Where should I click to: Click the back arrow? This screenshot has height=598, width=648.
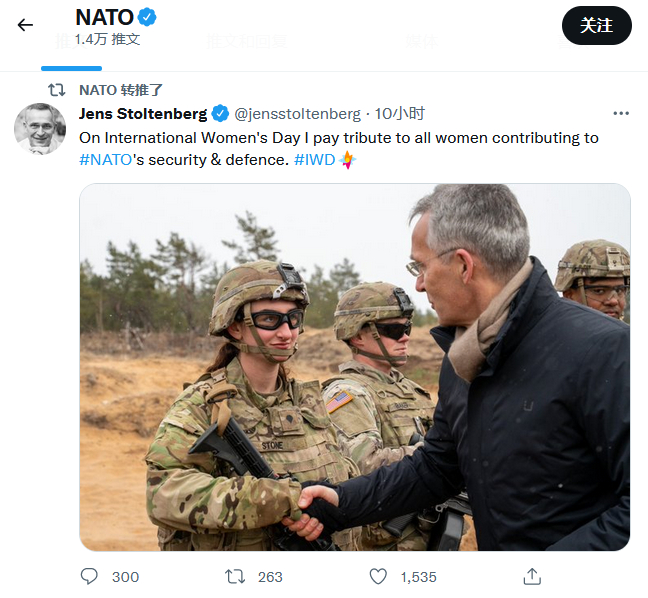click(x=25, y=25)
